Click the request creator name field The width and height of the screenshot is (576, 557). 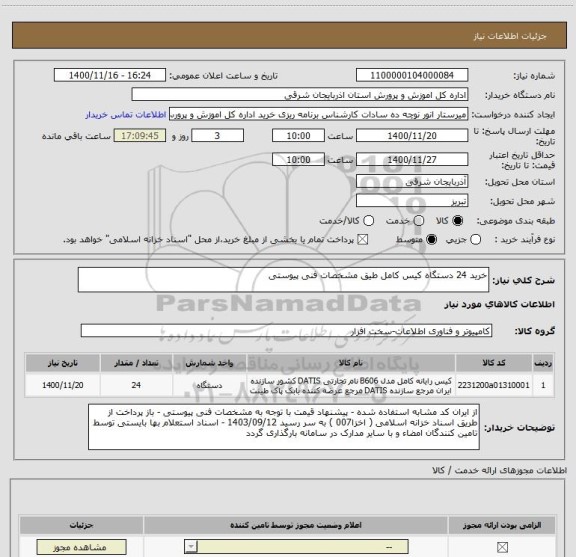(x=318, y=114)
